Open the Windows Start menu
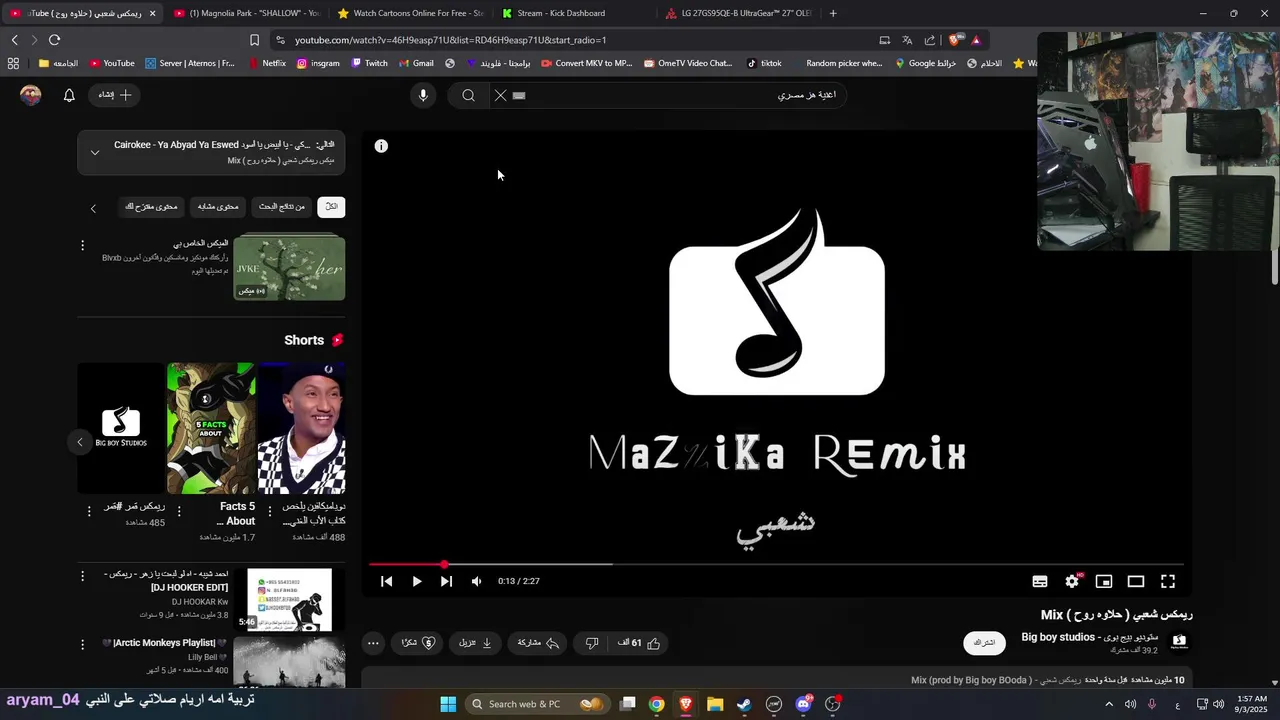This screenshot has width=1280, height=720. [x=448, y=704]
